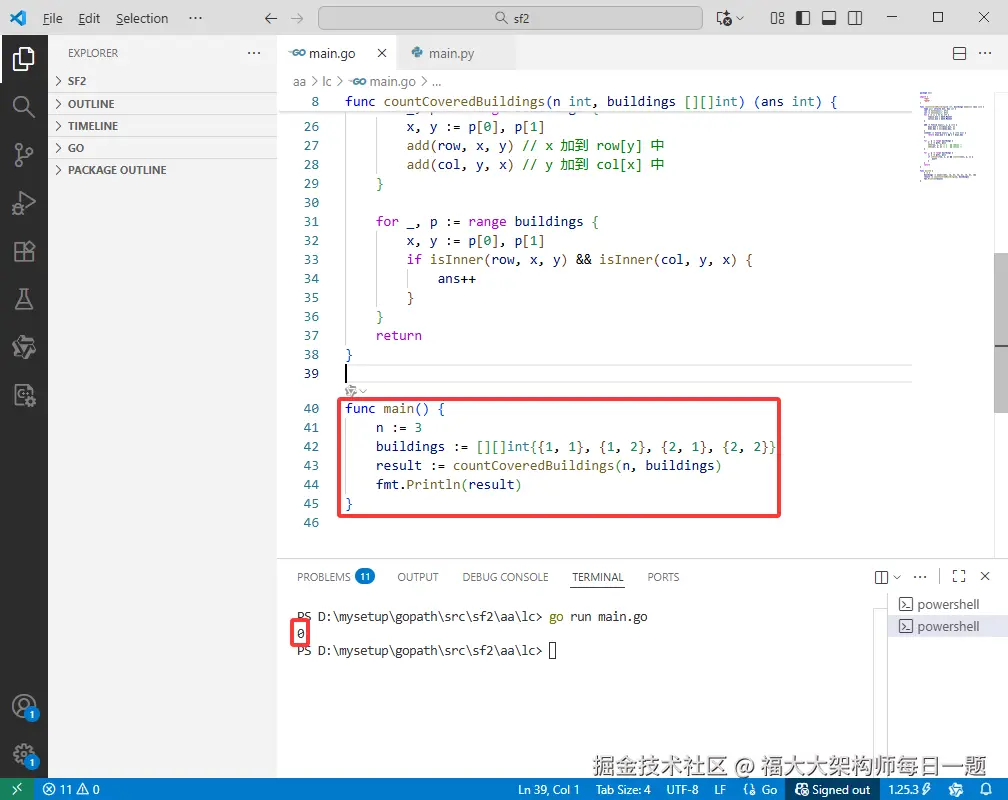This screenshot has width=1008, height=800.
Task: Open Explorer more actions ellipsis
Action: [254, 53]
